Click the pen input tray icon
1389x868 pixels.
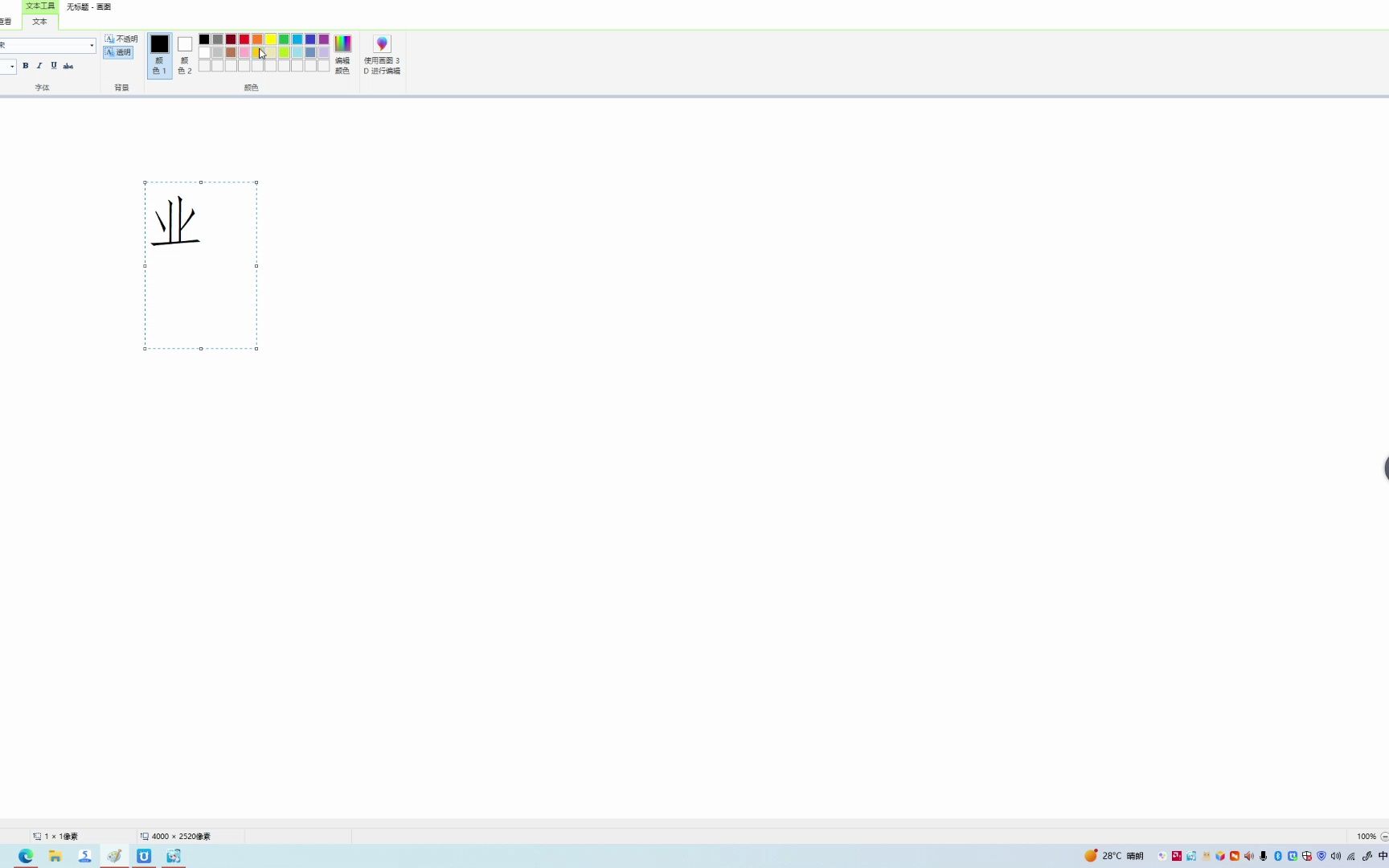pos(1367,856)
